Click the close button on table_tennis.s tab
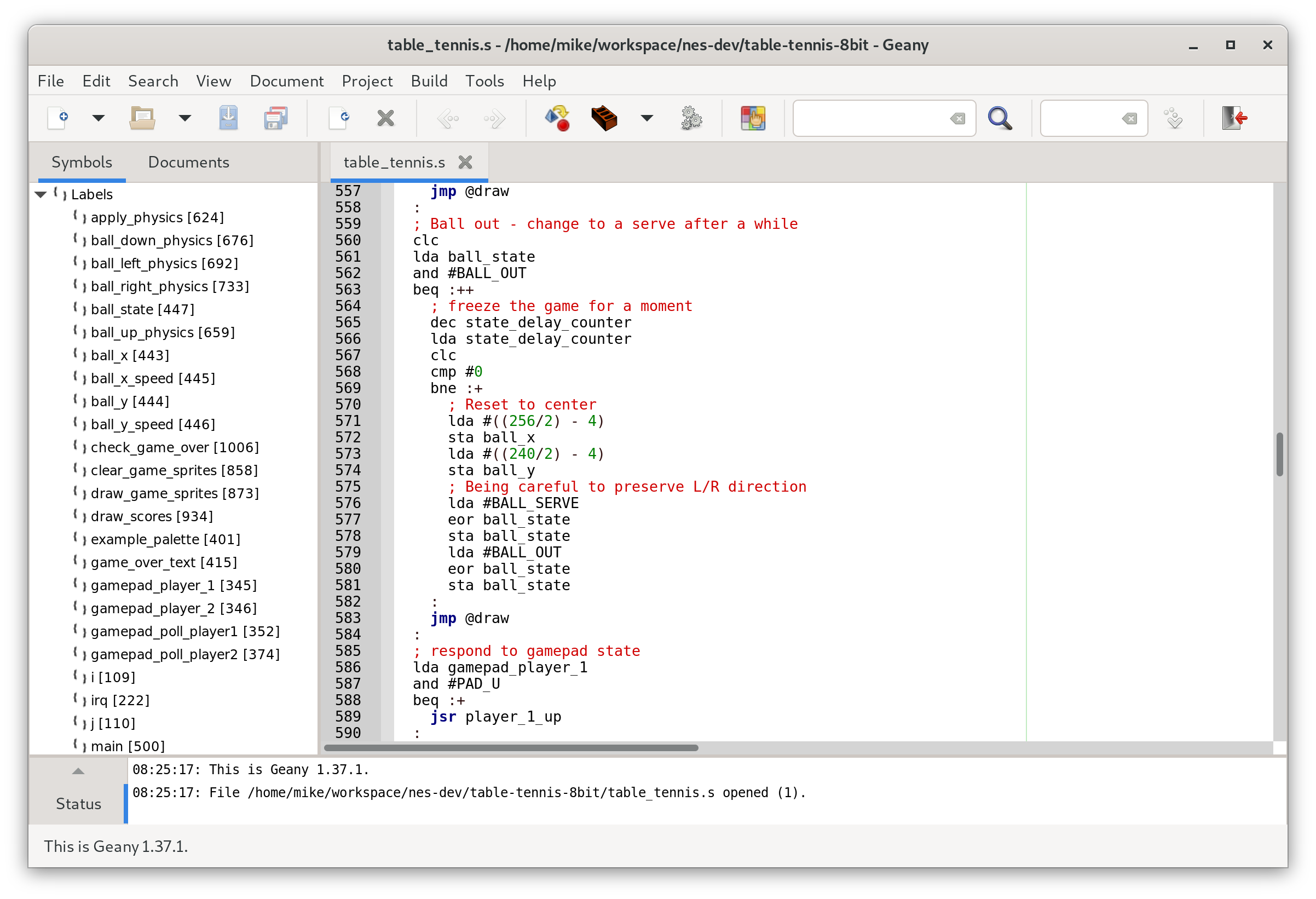Viewport: 1316px width, 899px height. click(x=466, y=162)
